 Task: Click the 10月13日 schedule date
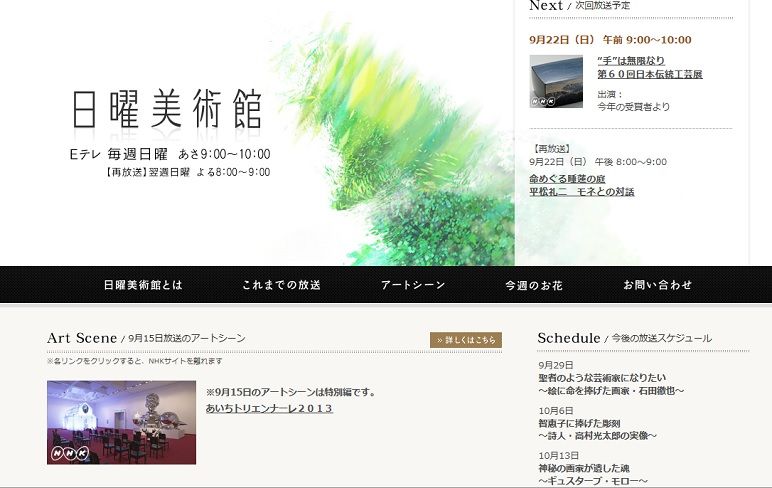tap(558, 455)
